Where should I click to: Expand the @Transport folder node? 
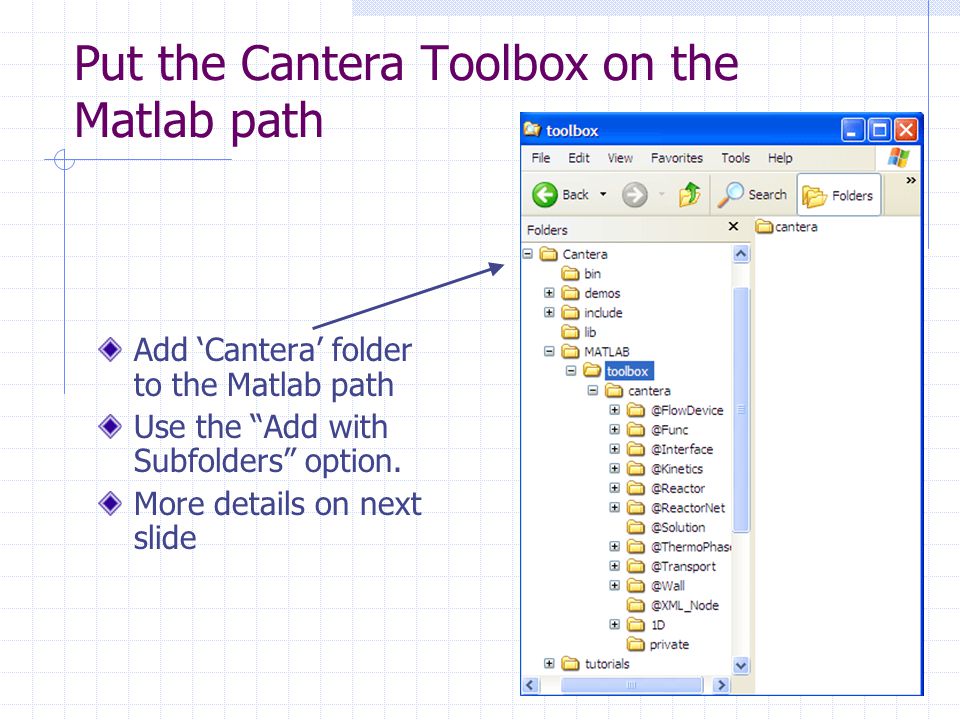(x=614, y=566)
